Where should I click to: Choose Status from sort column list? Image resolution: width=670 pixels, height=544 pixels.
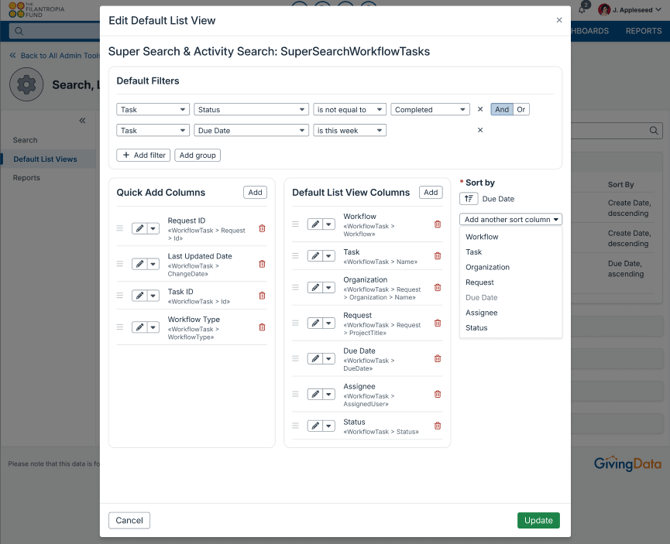(x=476, y=328)
